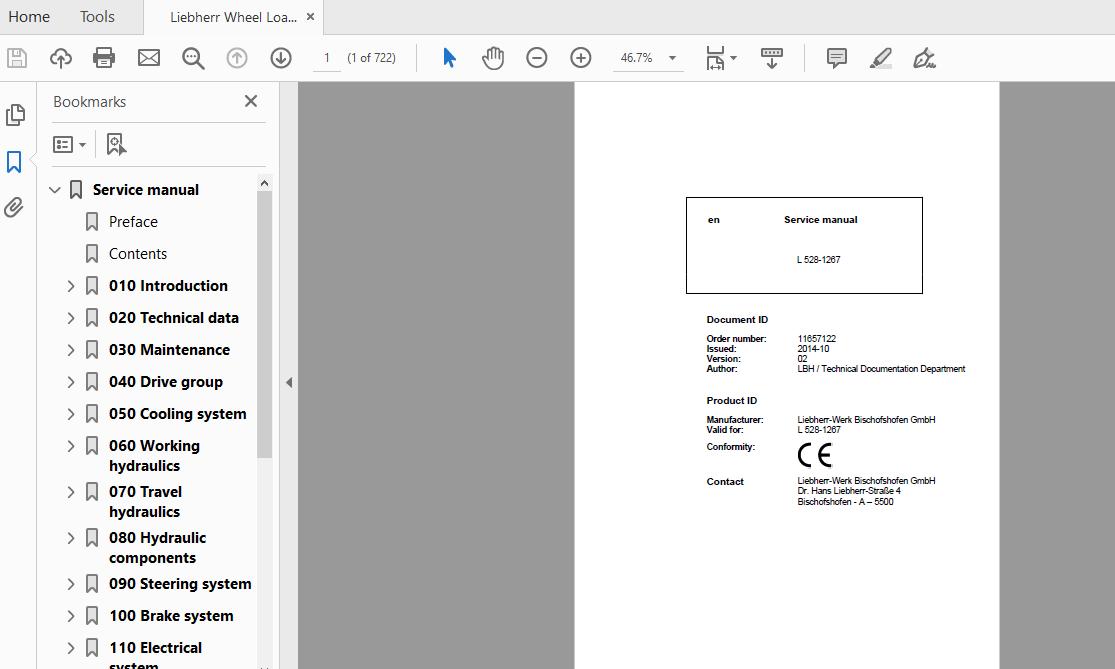Activate the Hand pan tool

coord(492,58)
